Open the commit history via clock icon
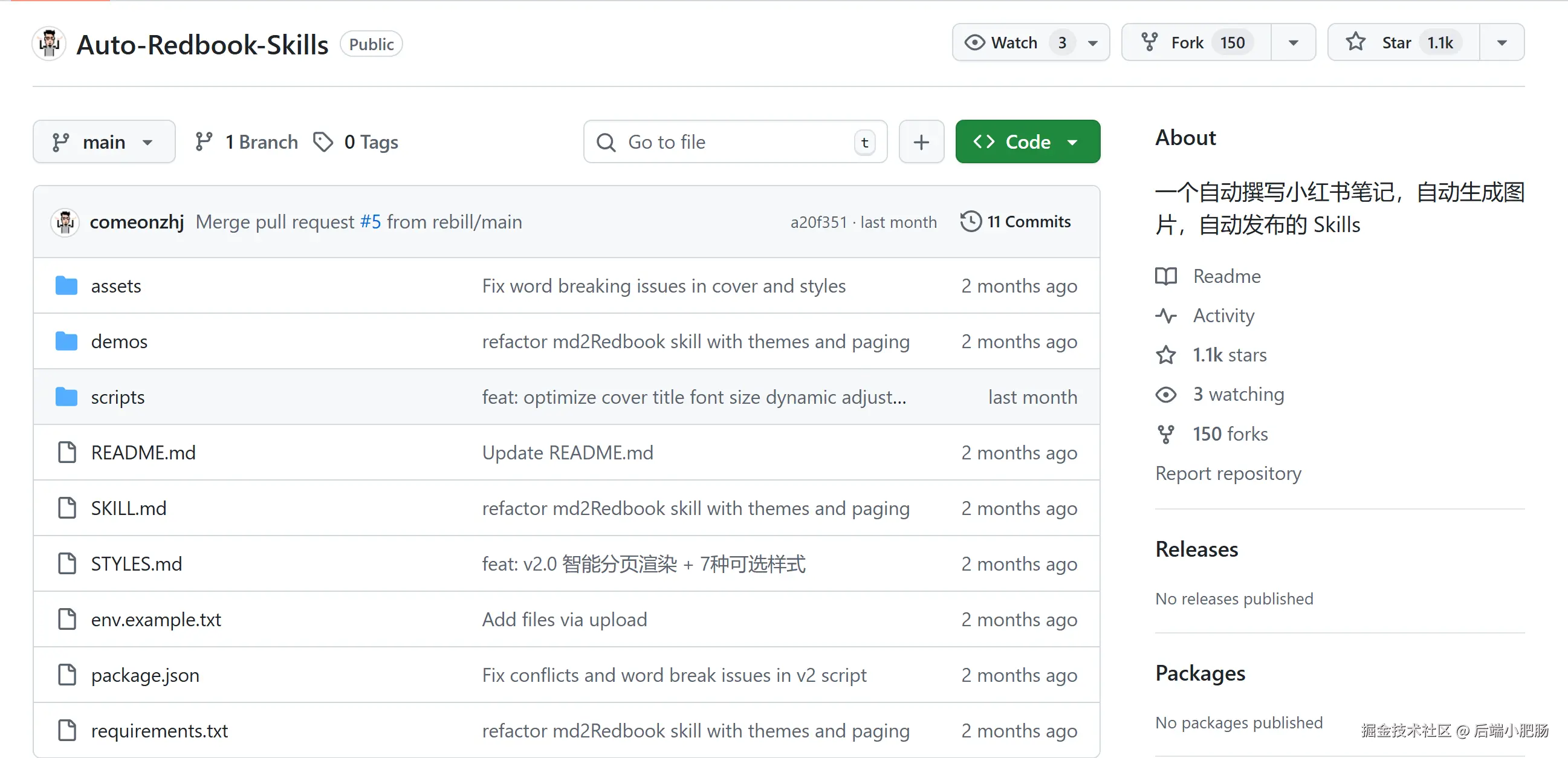Viewport: 1568px width, 758px height. pos(970,221)
